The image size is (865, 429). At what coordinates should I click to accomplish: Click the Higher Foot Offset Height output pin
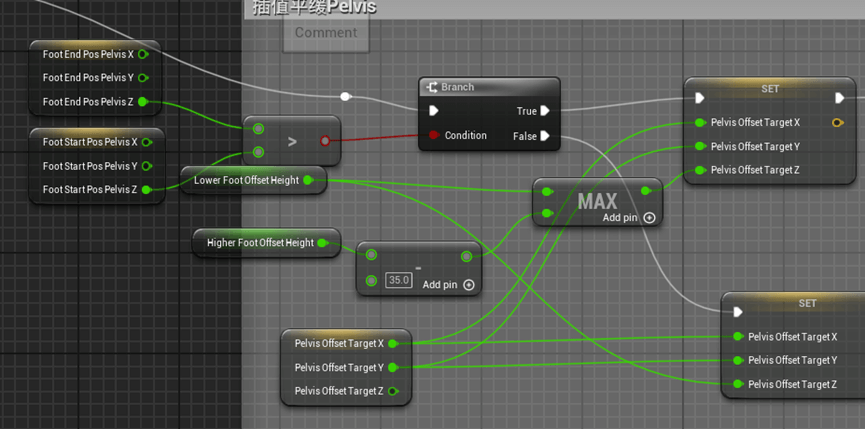coord(322,243)
